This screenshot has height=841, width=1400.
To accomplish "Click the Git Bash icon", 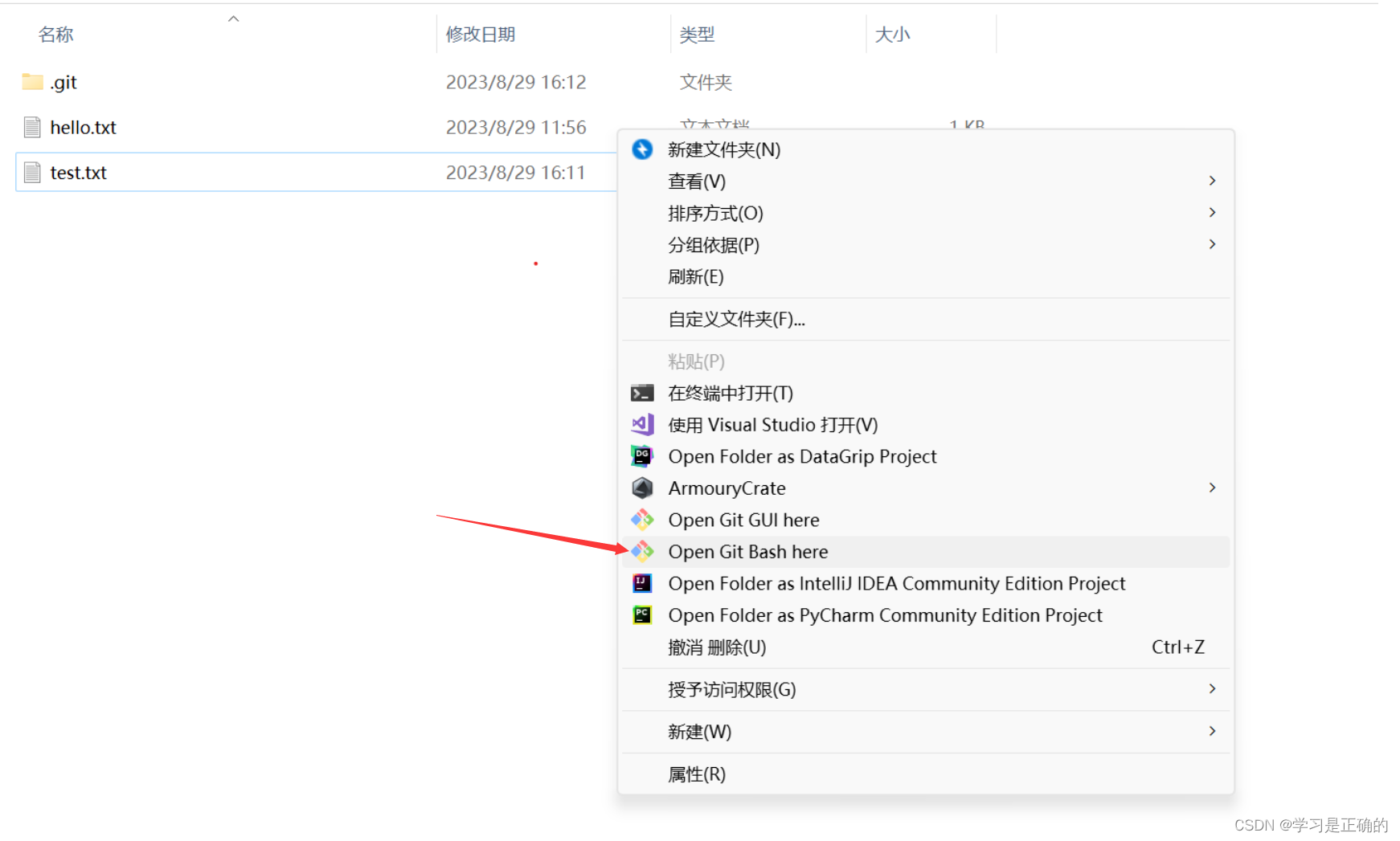I will tap(642, 551).
